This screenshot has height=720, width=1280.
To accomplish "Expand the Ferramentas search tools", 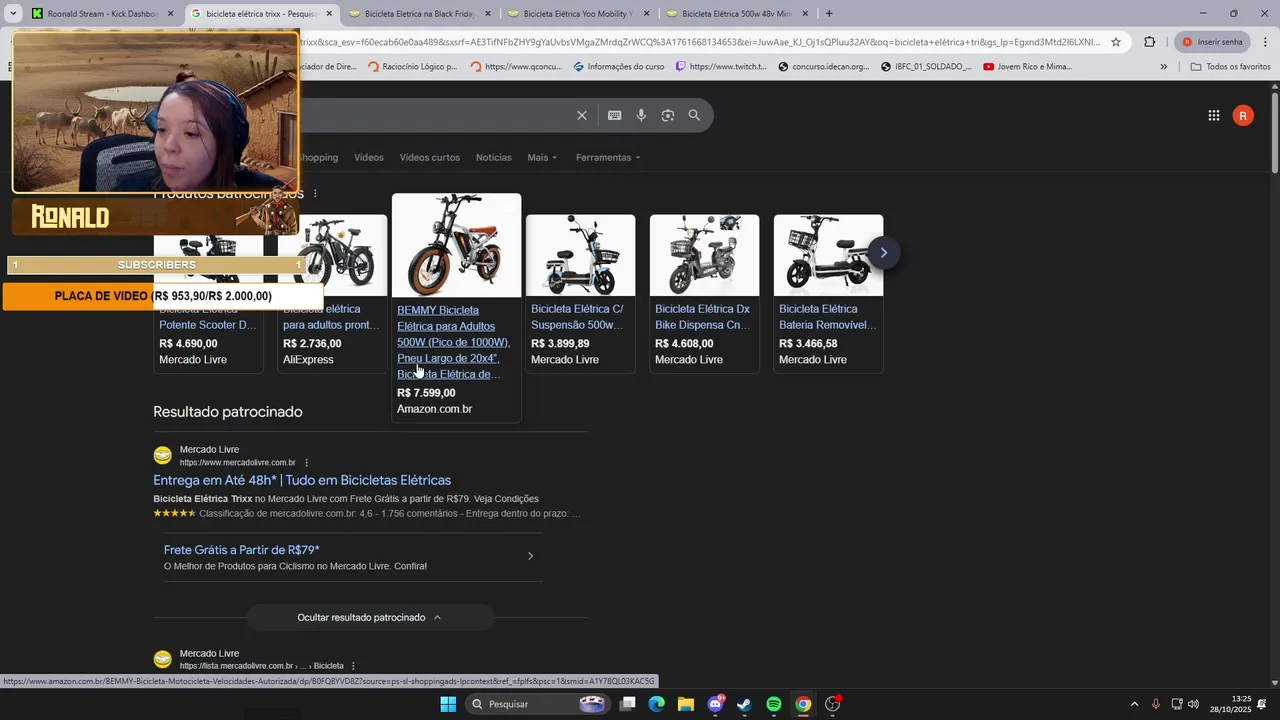I will click(608, 157).
